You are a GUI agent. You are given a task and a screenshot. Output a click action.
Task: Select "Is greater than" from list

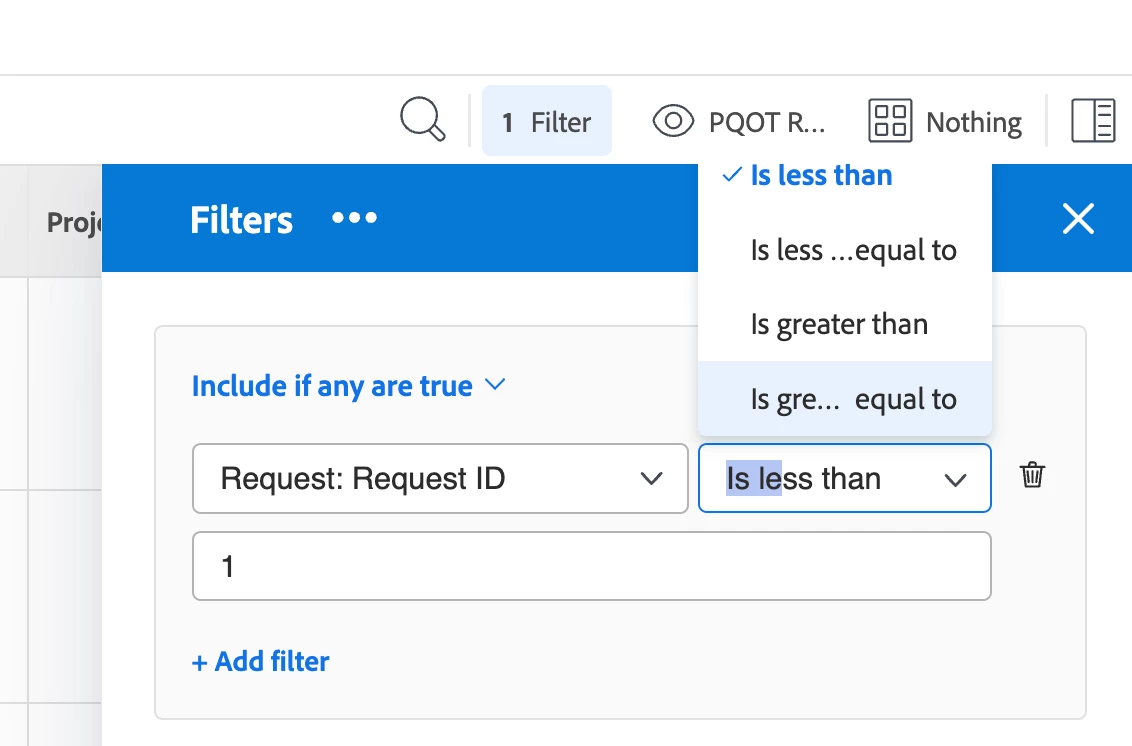(x=839, y=324)
